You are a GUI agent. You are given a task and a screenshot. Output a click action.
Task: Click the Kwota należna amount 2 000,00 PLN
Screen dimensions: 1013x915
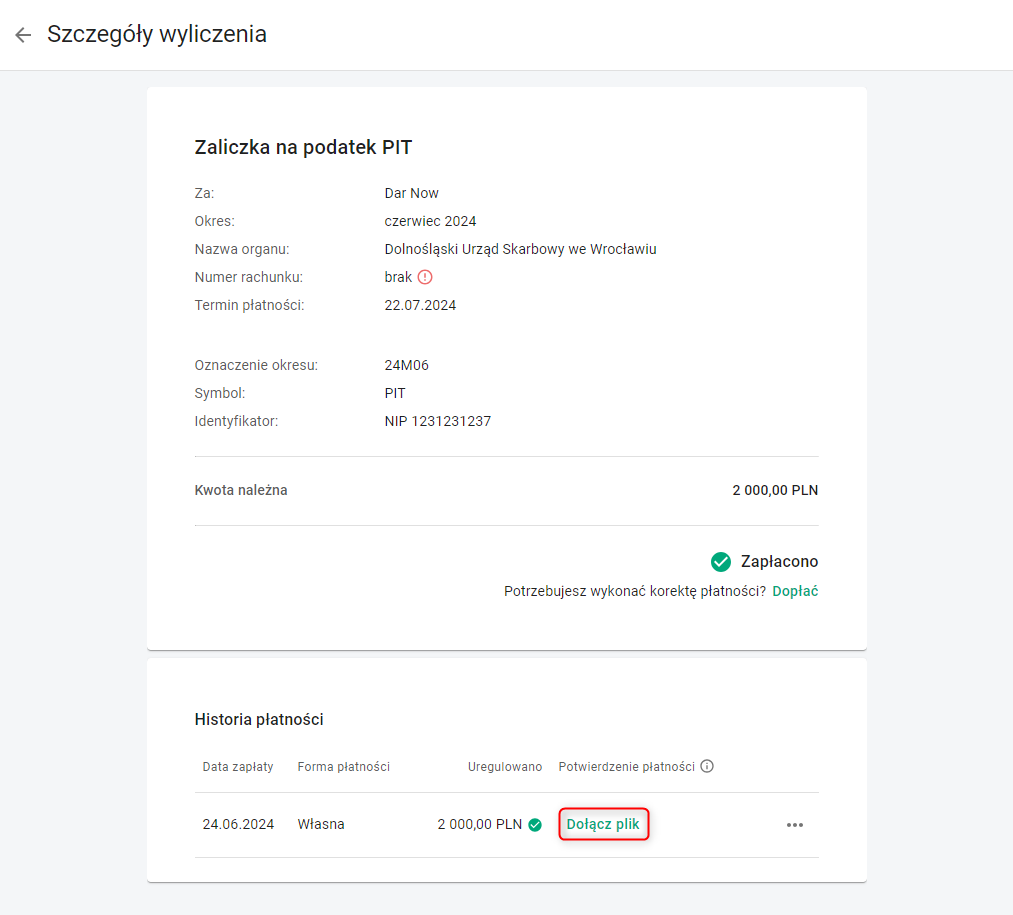click(775, 491)
